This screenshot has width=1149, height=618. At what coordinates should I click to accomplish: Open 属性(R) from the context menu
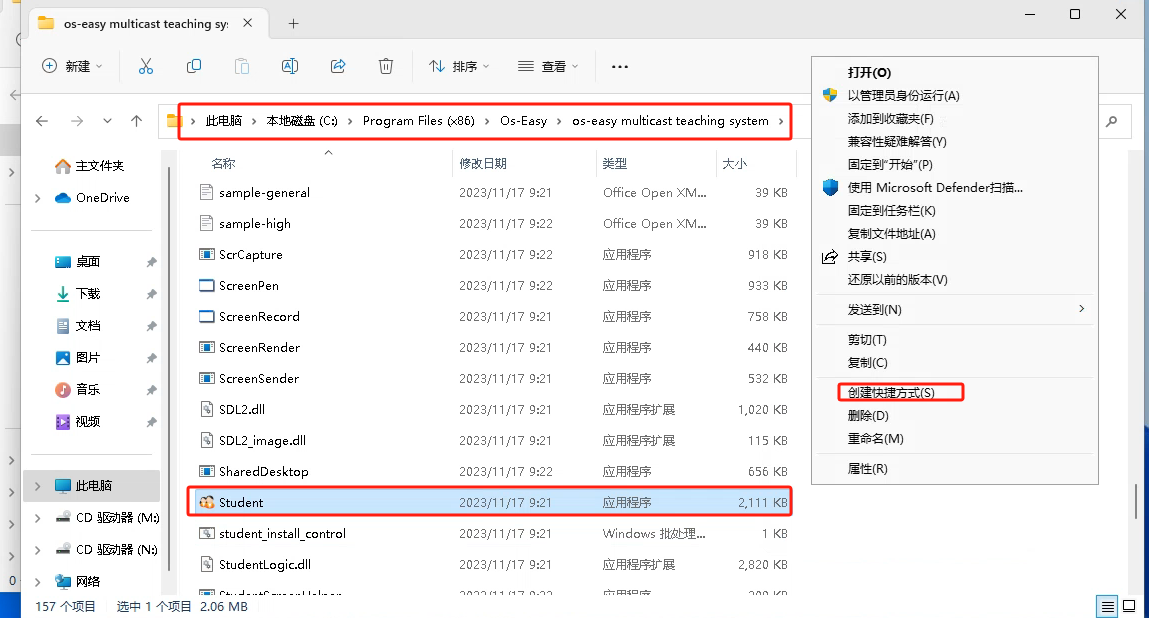pos(867,469)
